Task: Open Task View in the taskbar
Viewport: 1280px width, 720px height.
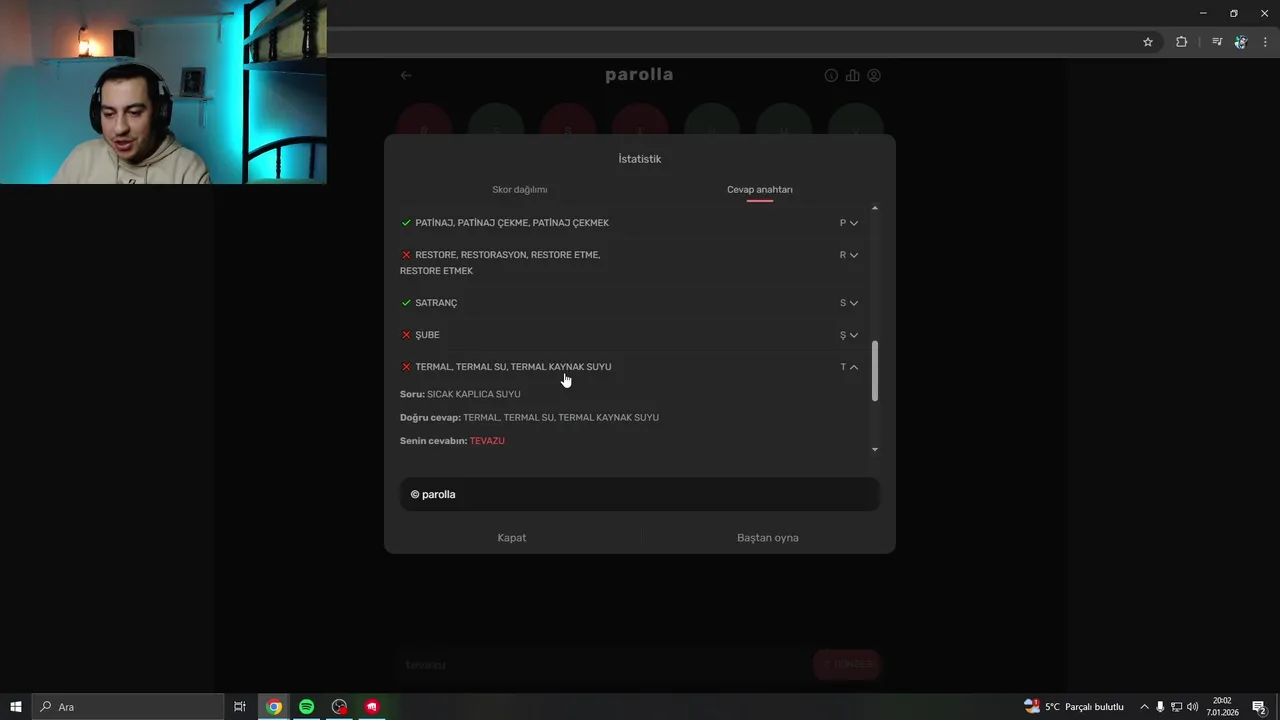Action: click(240, 707)
